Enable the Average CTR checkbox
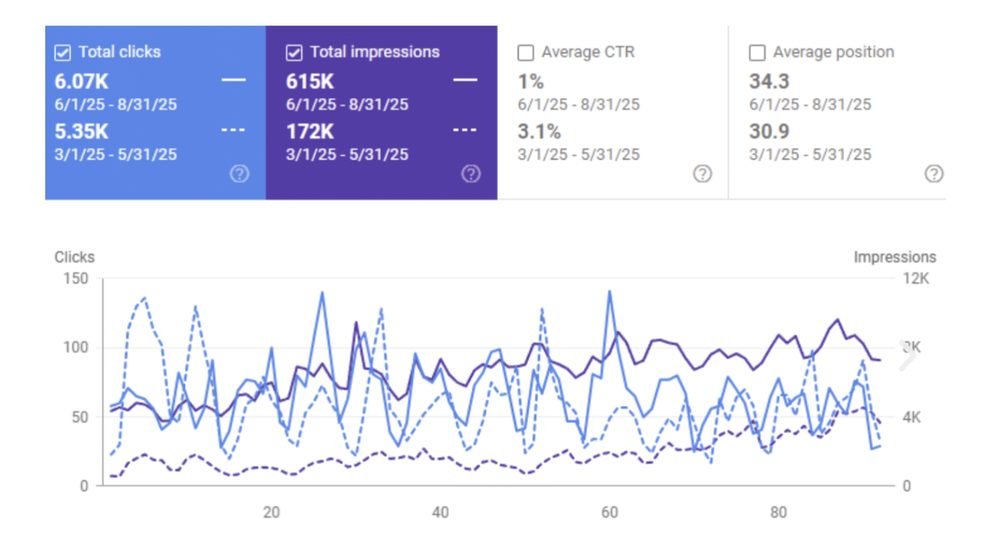The width and height of the screenshot is (1000, 555). [x=526, y=52]
